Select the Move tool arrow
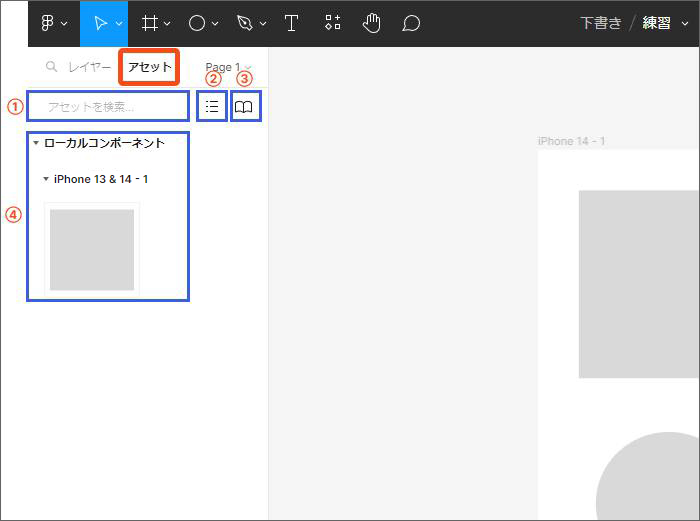This screenshot has width=700, height=521. (x=99, y=23)
